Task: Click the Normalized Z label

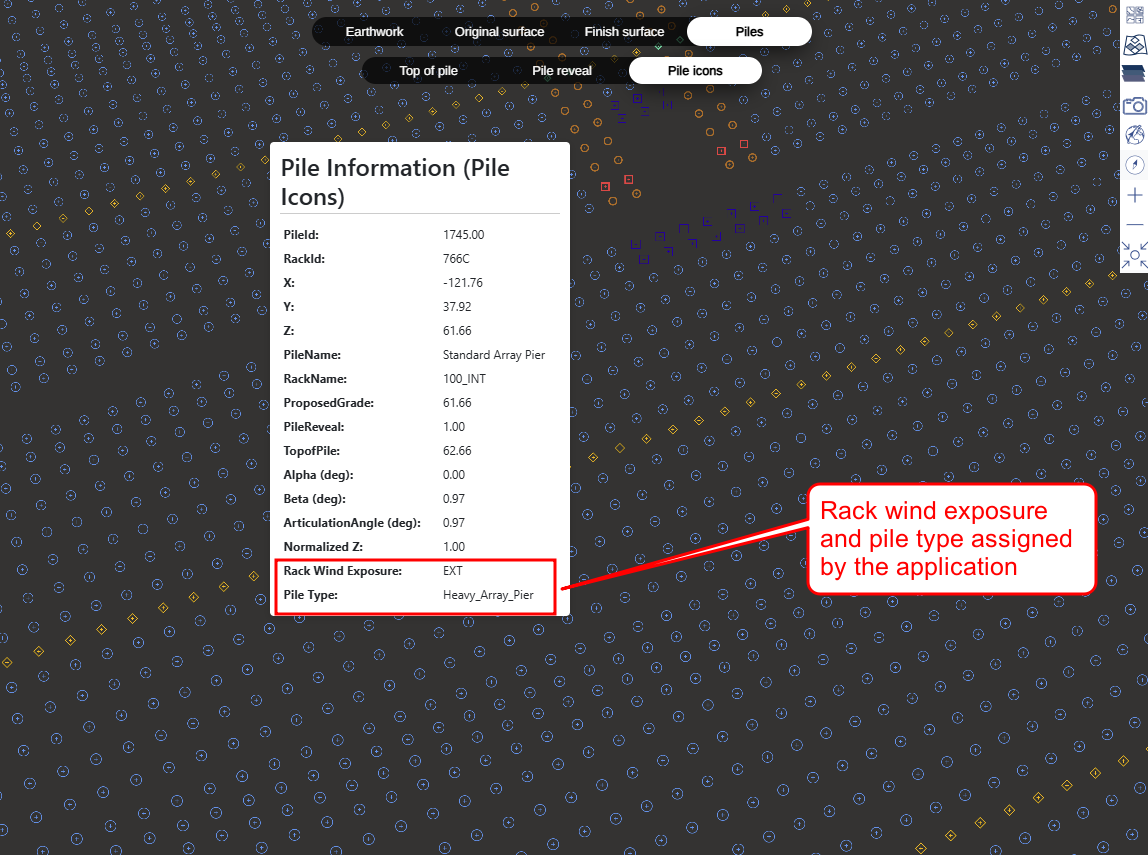Action: 323,547
